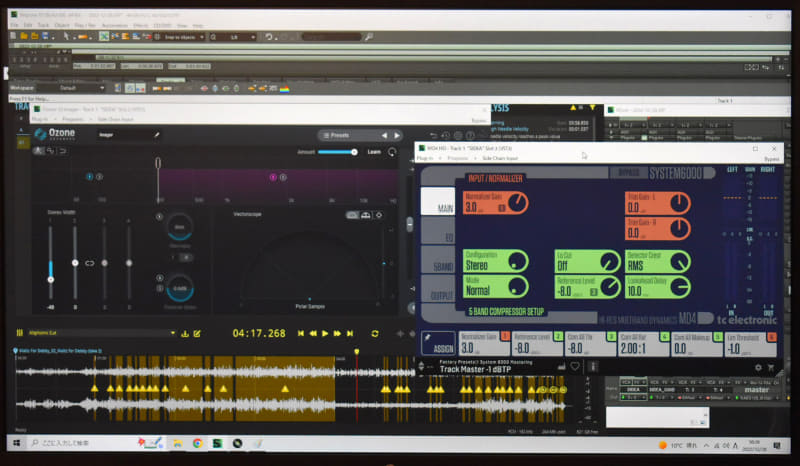The width and height of the screenshot is (800, 466).
Task: Toggle the Lissajous vectorscope mode button
Action: 379,215
